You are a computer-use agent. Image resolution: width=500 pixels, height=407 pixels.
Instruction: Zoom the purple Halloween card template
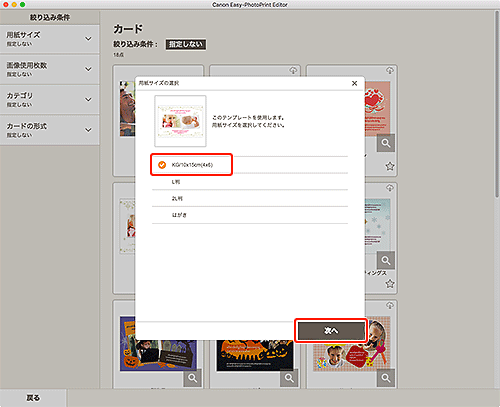(192, 378)
